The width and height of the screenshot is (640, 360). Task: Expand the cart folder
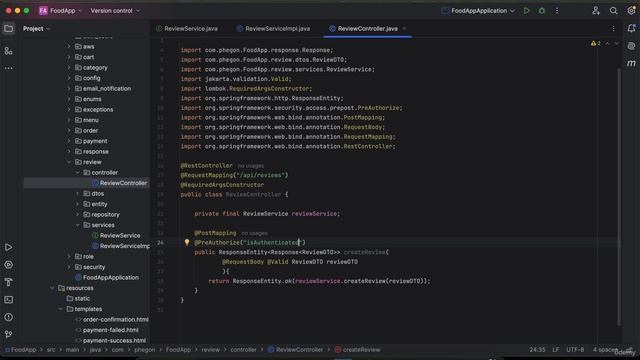point(69,57)
